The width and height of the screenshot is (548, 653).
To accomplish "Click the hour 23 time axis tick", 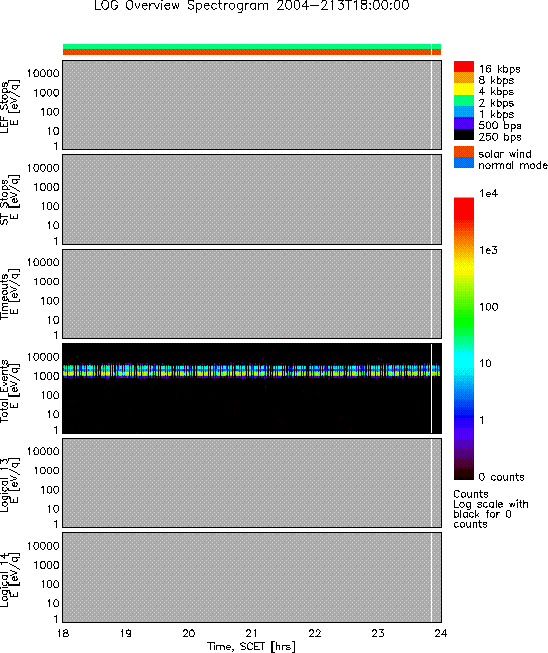I will coord(378,633).
